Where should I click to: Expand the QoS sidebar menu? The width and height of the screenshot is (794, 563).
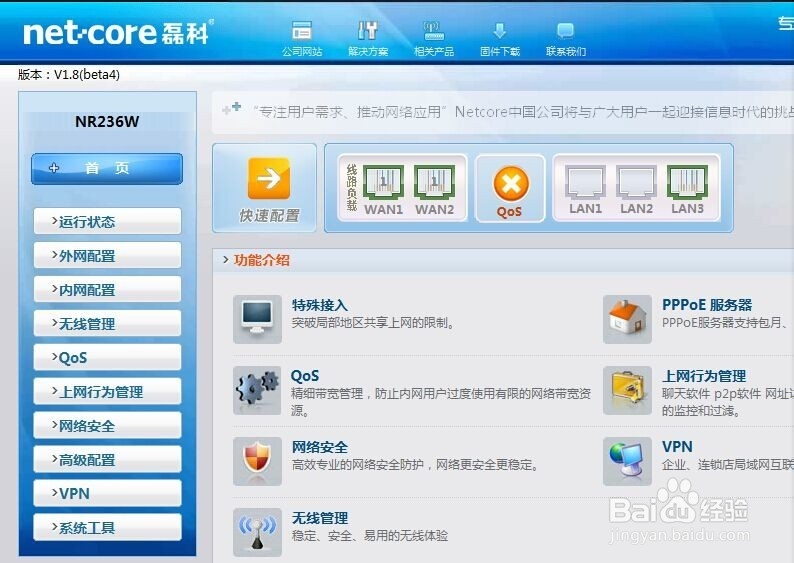pyautogui.click(x=107, y=357)
